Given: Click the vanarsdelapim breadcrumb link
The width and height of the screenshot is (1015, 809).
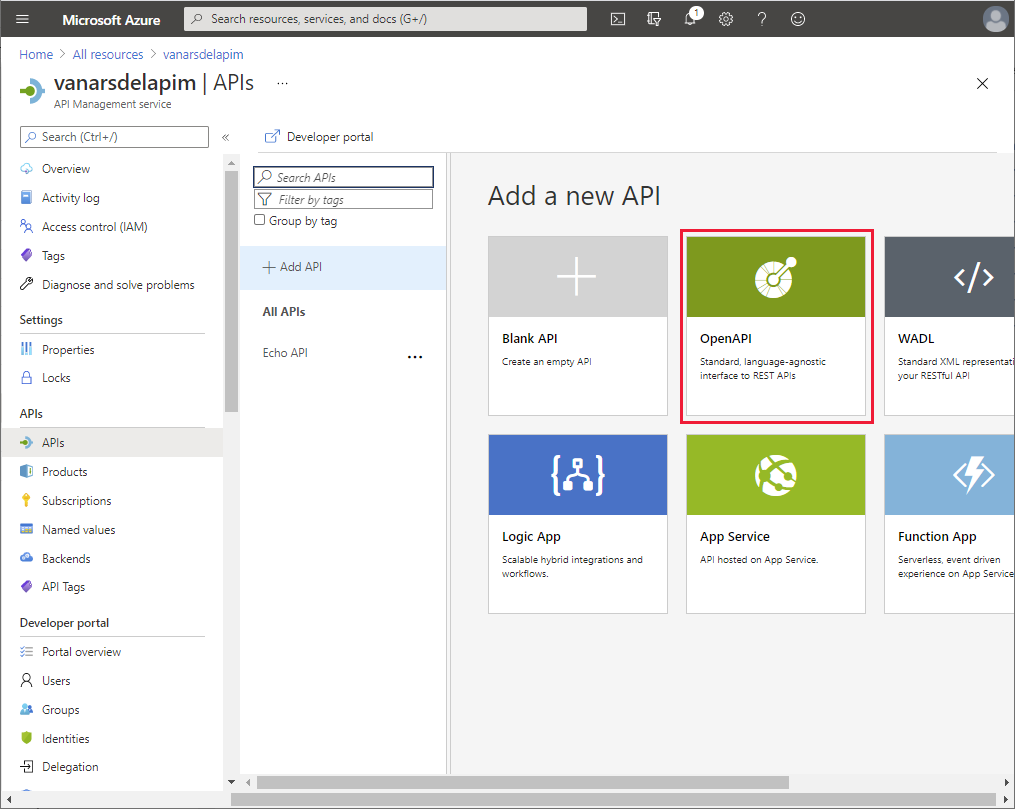Looking at the screenshot, I should pyautogui.click(x=203, y=54).
